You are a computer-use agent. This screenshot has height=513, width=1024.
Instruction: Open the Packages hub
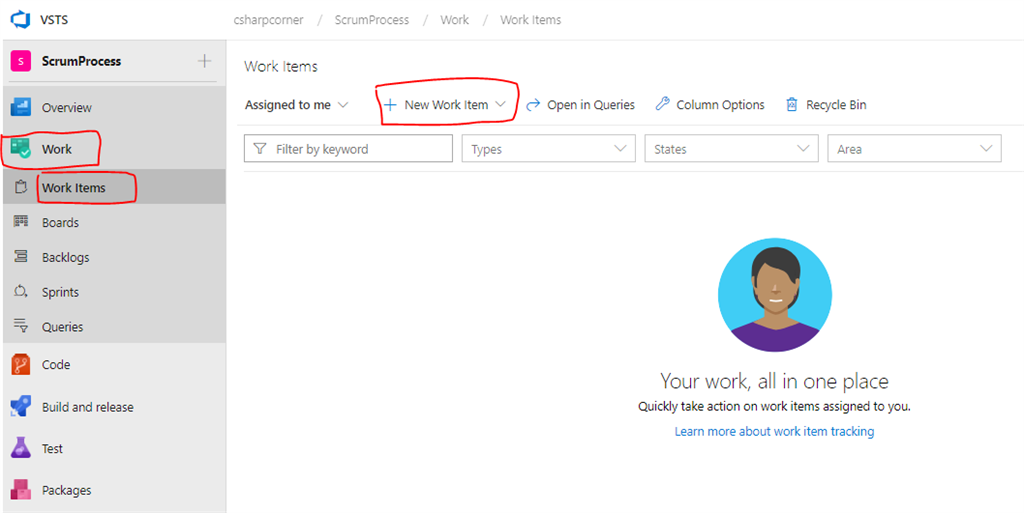click(114, 490)
